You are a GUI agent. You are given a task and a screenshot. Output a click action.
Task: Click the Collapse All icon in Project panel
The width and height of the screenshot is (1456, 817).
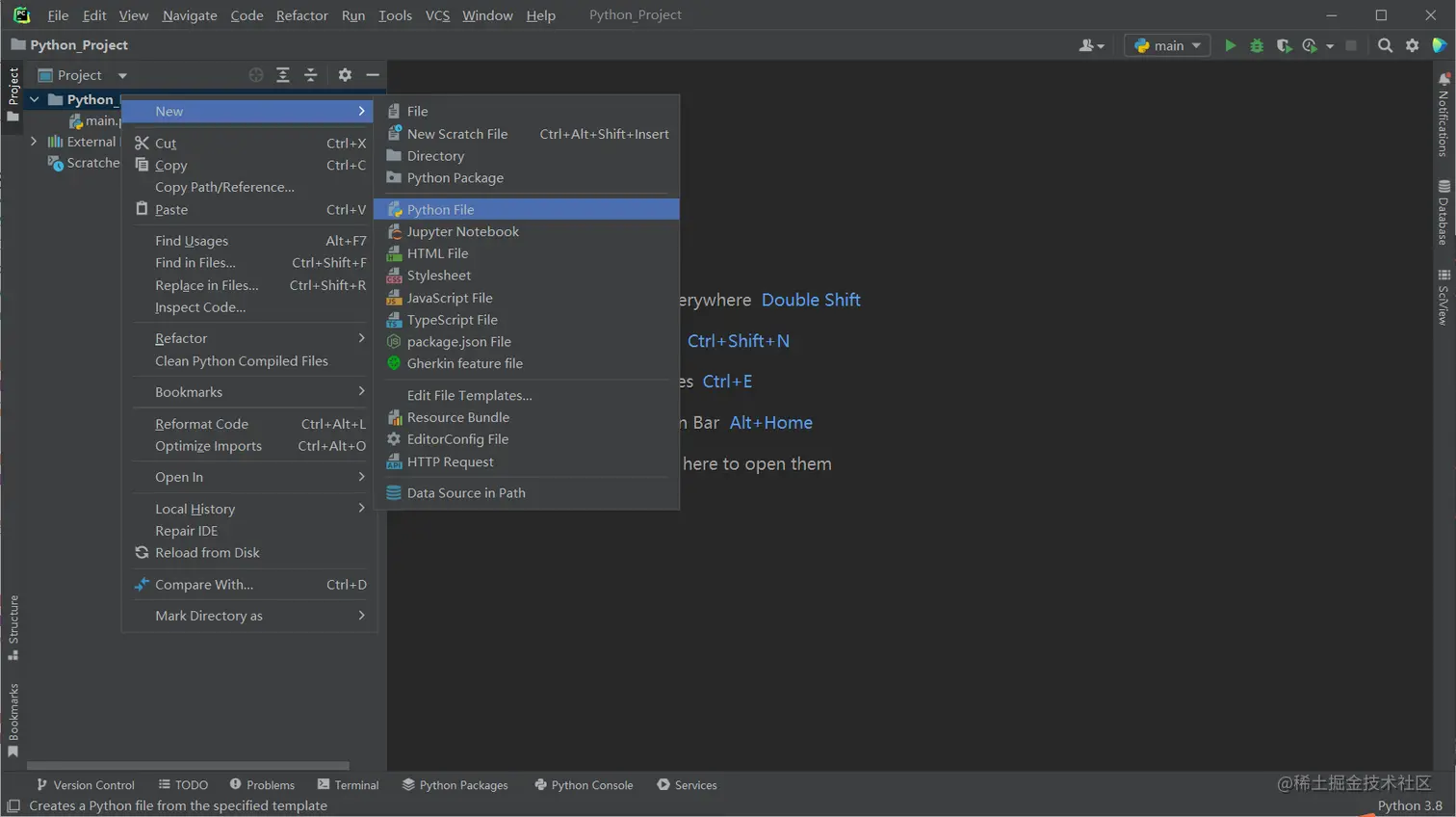click(x=310, y=75)
